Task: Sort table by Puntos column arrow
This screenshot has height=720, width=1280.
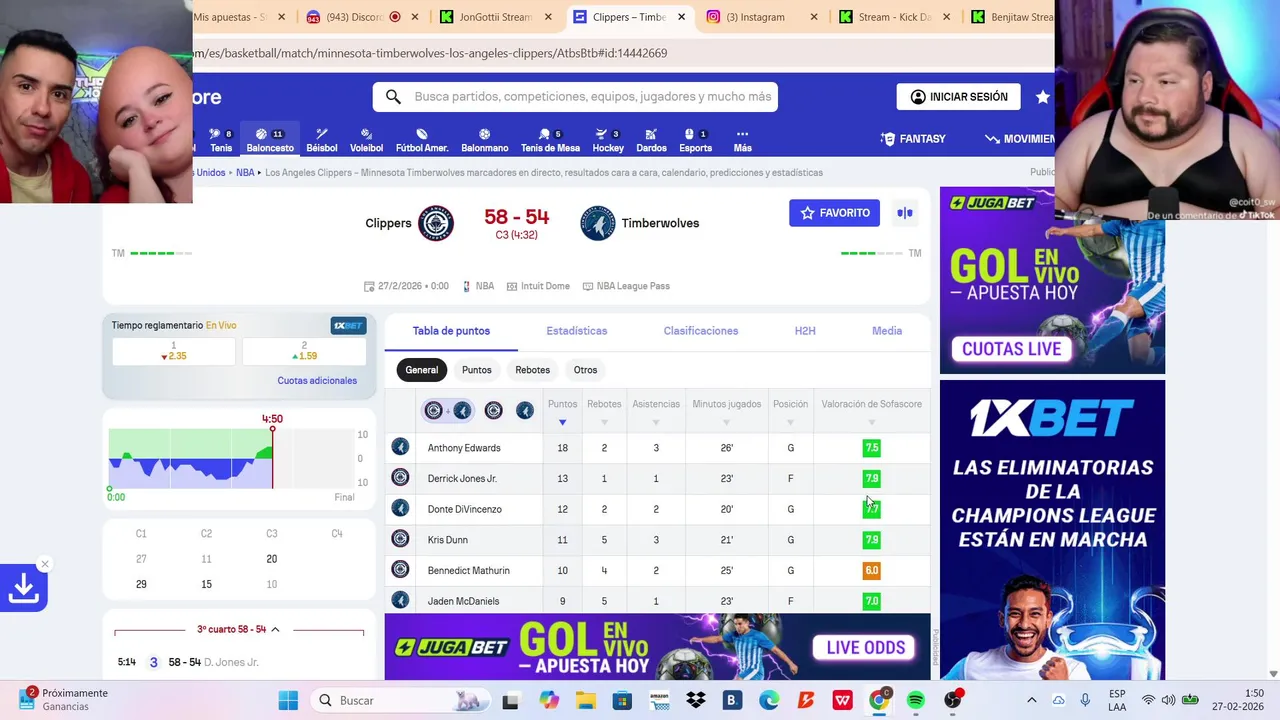Action: (562, 422)
